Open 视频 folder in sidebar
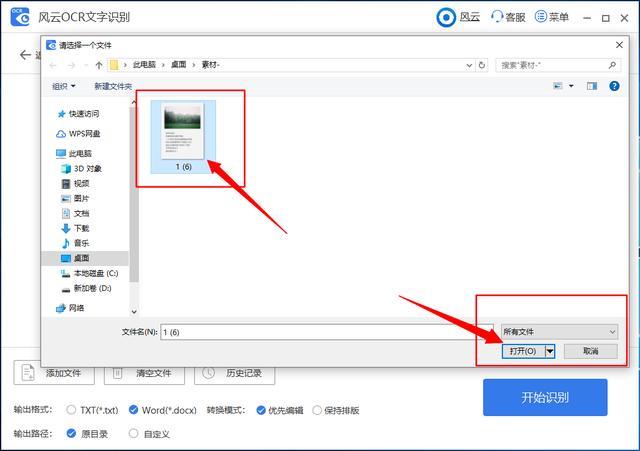 [x=76, y=184]
